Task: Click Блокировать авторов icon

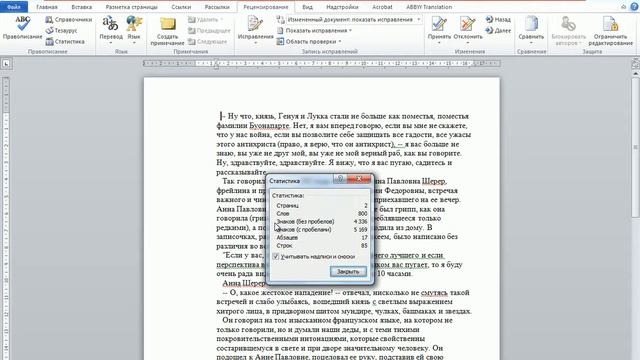Action: click(568, 31)
